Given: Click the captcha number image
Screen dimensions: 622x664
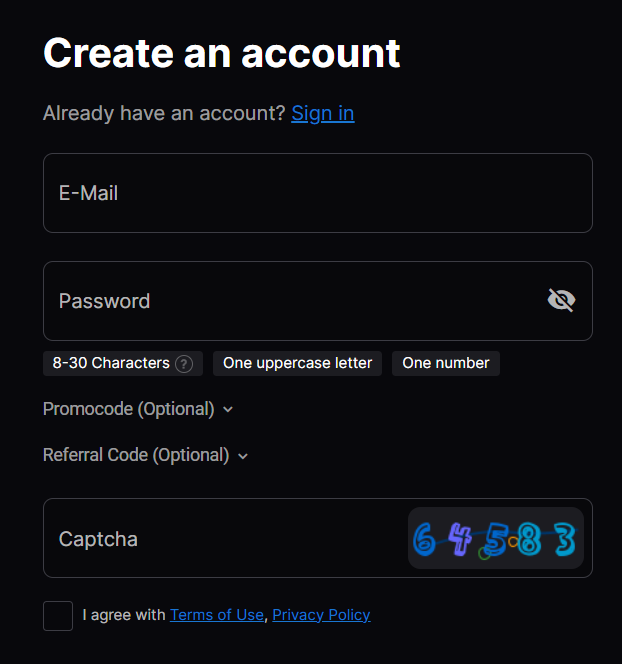Looking at the screenshot, I should pos(495,539).
